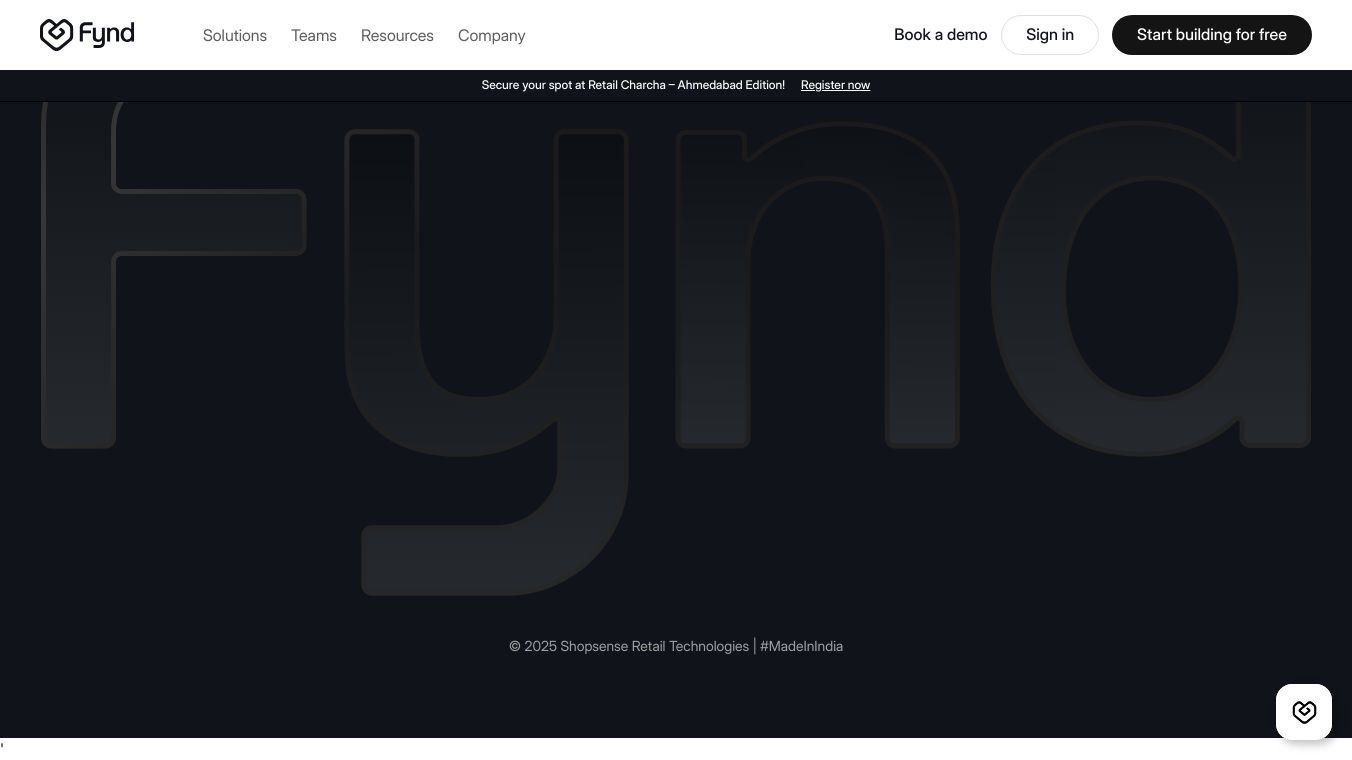Click the Book a demo link
Viewport: 1352px width, 760px height.
[940, 35]
